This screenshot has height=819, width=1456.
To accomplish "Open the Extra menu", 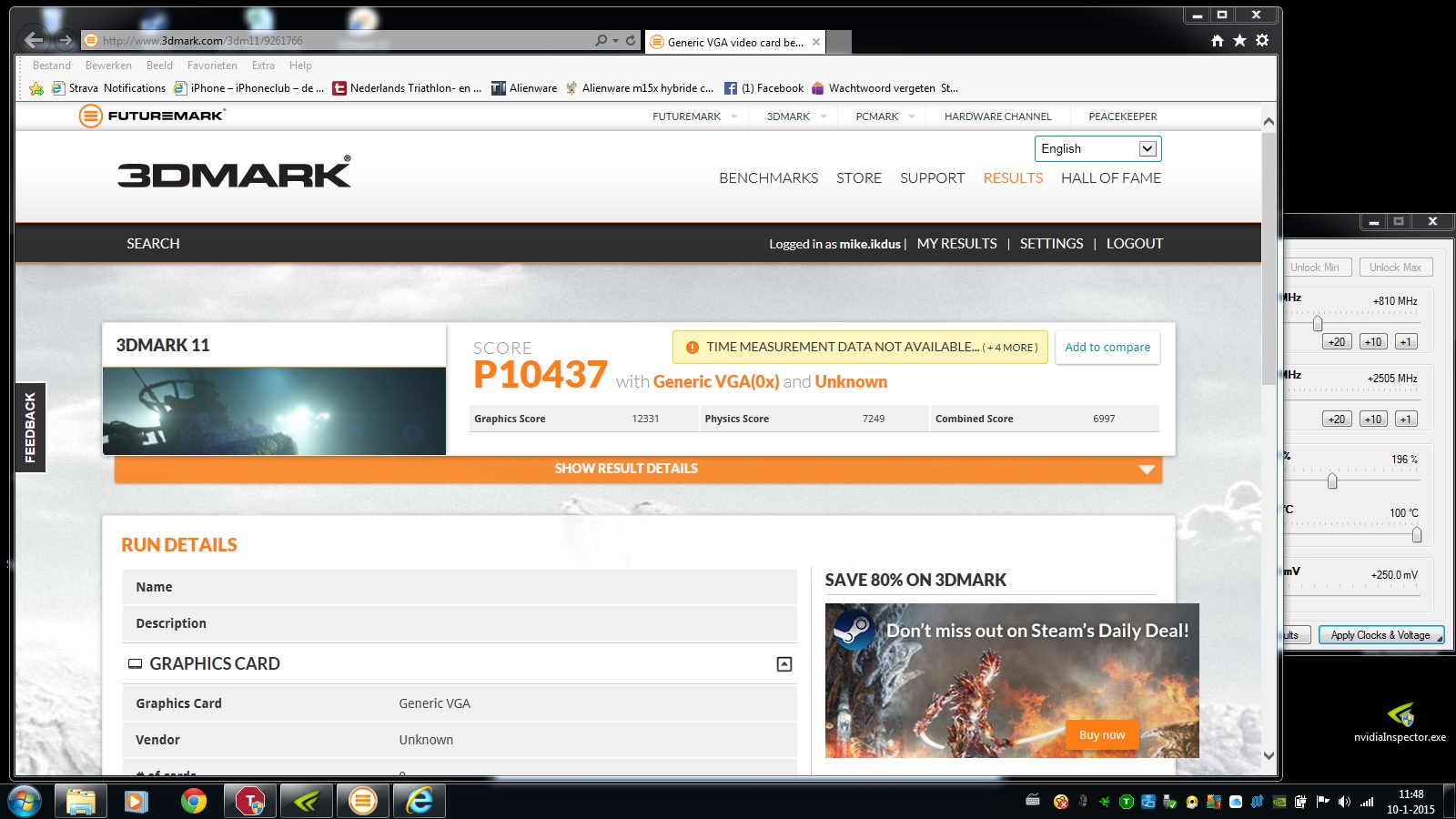I will (x=263, y=66).
